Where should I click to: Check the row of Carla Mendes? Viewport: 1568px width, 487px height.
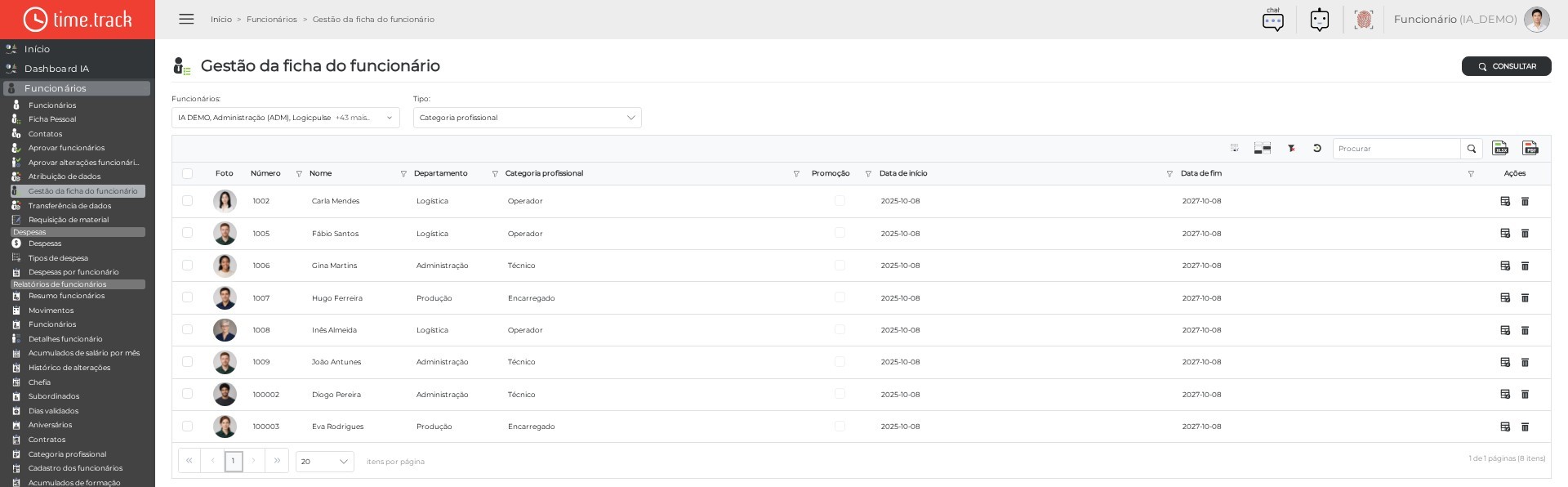pyautogui.click(x=187, y=200)
